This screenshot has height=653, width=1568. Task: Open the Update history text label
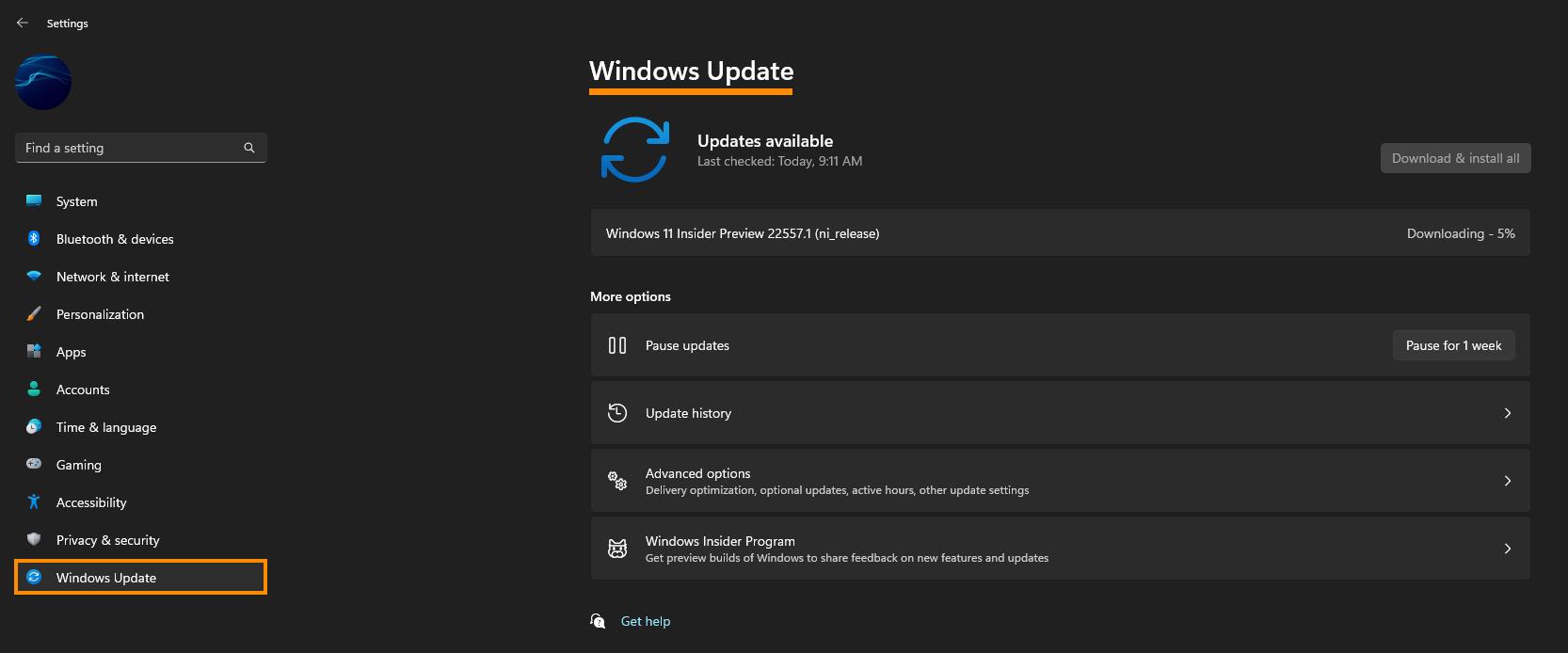pos(688,413)
